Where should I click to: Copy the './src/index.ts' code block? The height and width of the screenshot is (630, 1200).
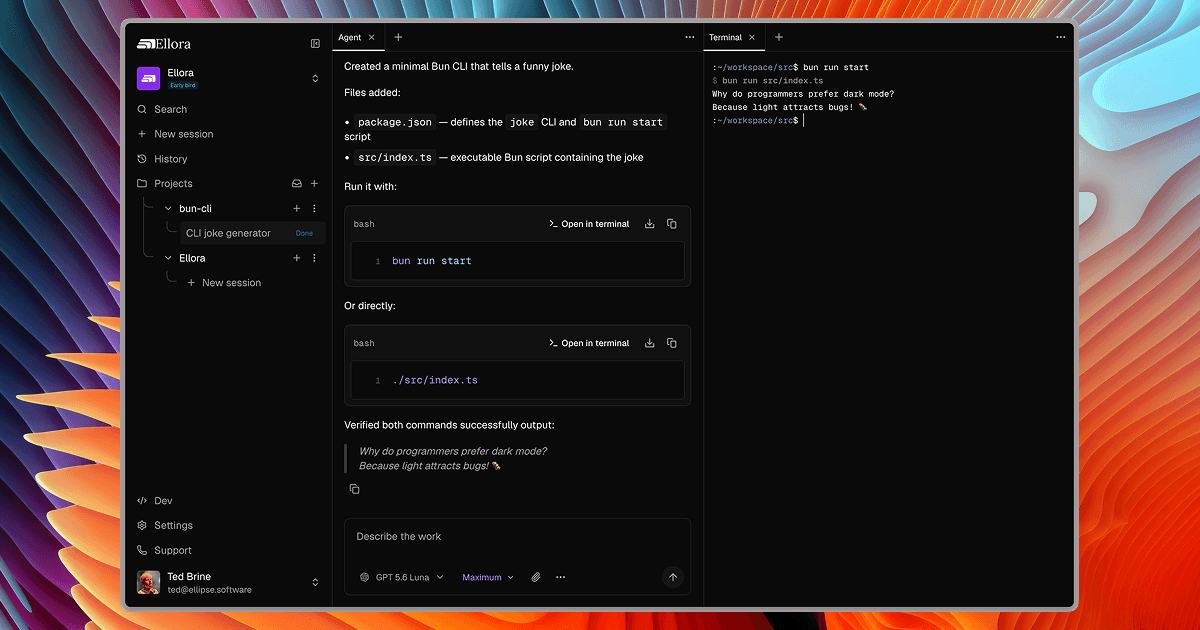pyautogui.click(x=672, y=343)
